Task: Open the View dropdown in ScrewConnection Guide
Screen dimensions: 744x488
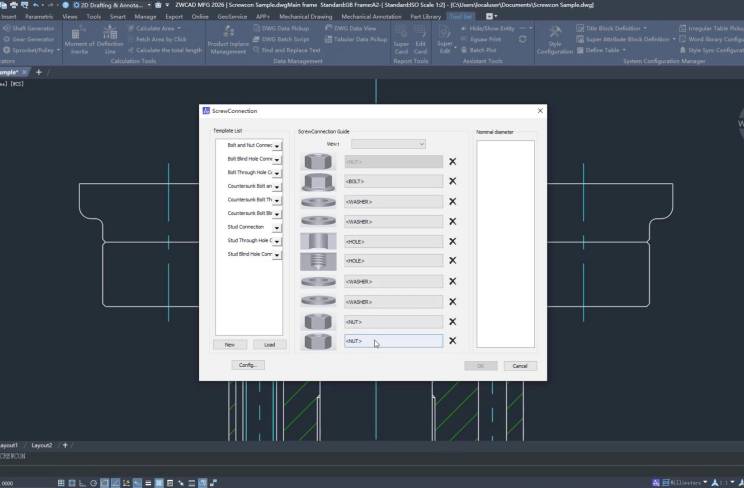Action: (388, 144)
